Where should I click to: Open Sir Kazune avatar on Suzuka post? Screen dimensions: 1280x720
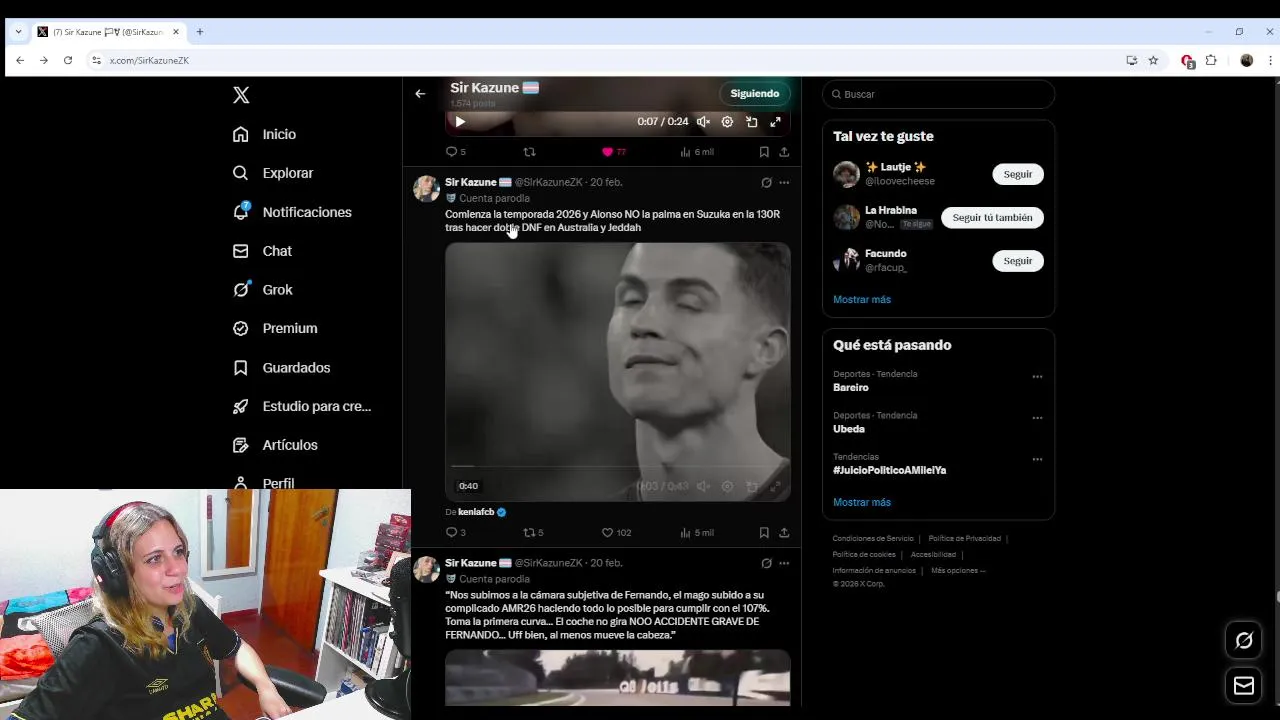pos(426,189)
